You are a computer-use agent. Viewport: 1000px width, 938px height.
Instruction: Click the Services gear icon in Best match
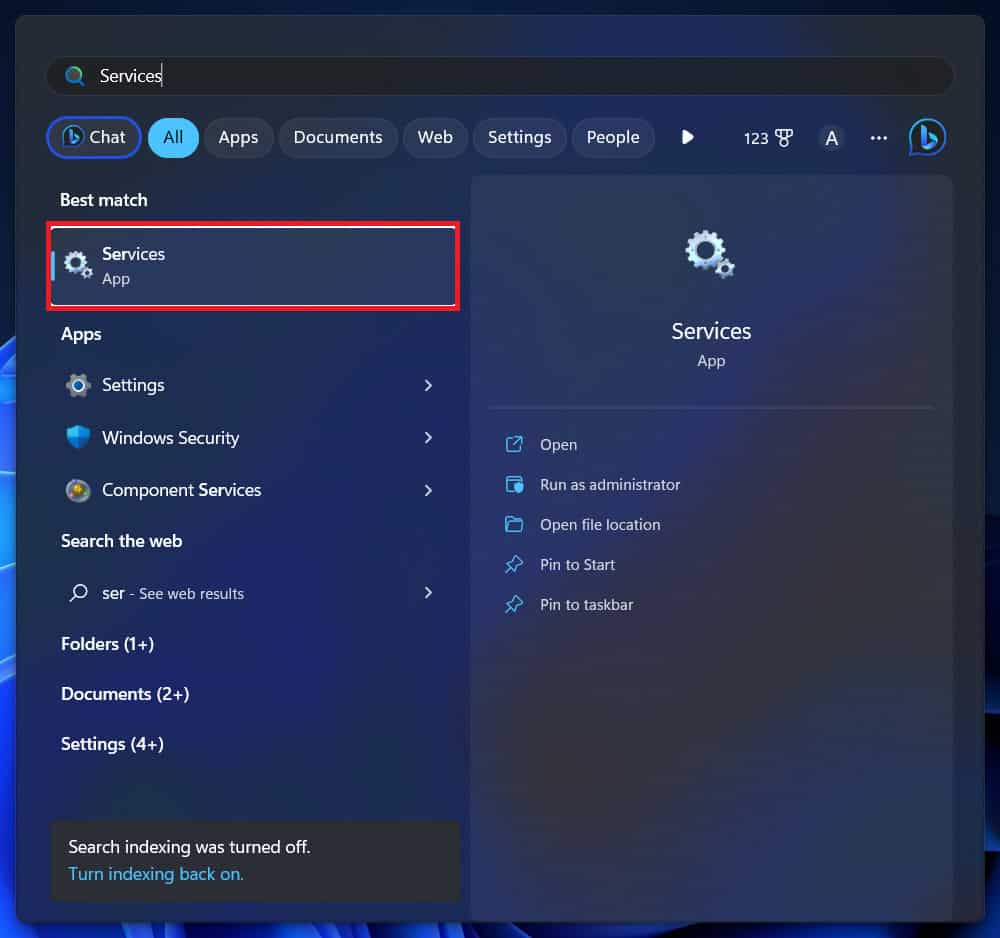click(78, 265)
